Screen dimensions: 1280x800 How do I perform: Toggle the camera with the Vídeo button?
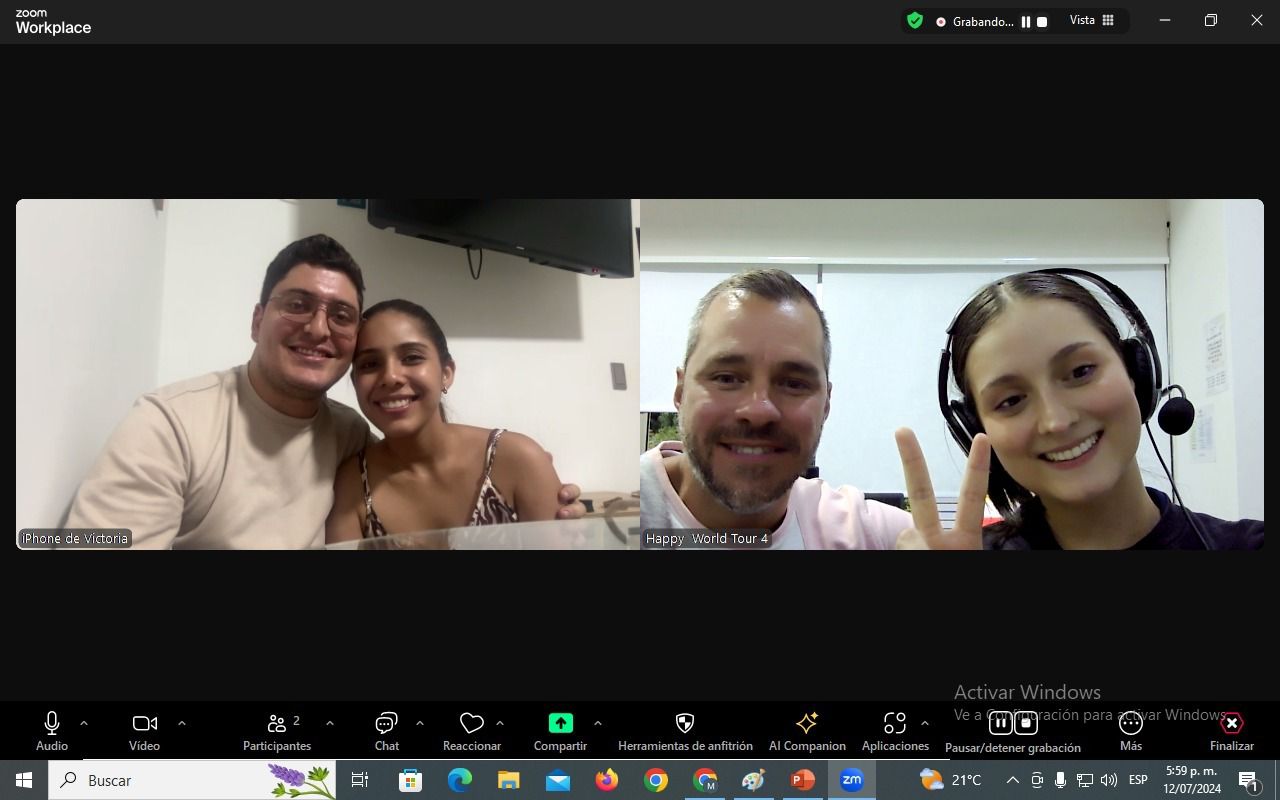144,731
